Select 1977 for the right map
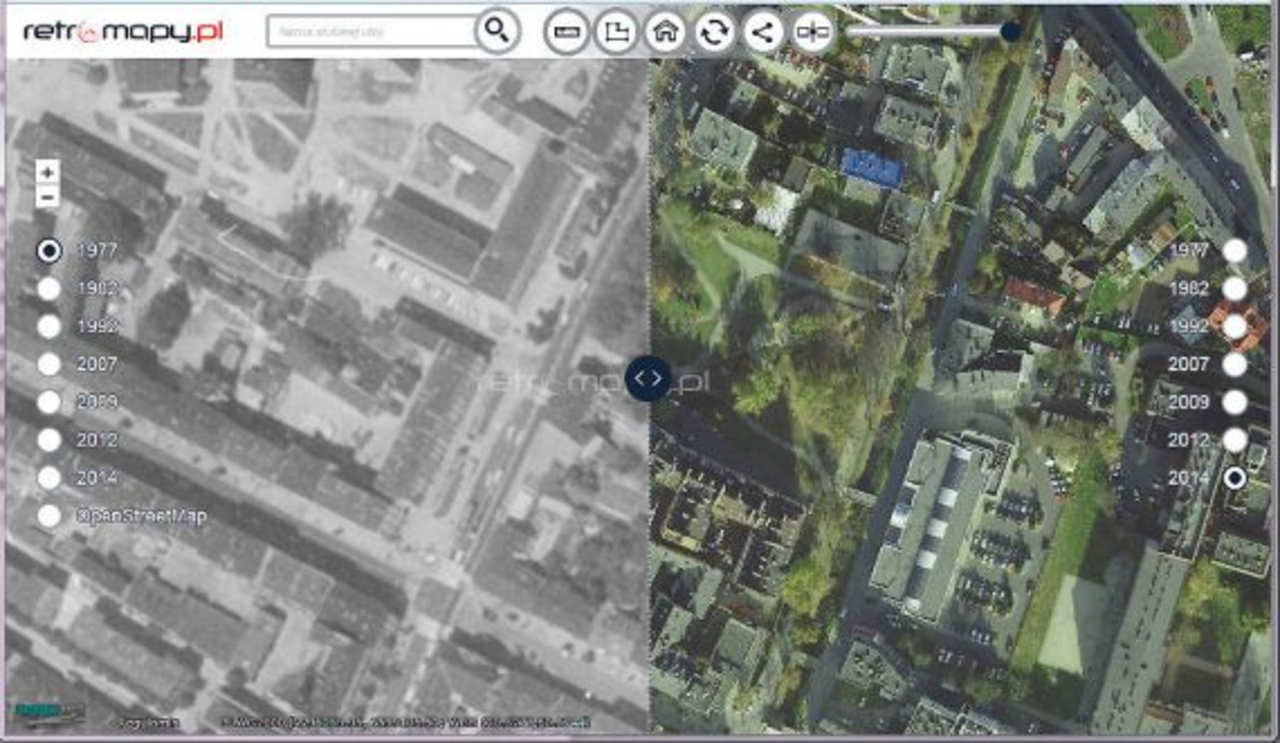The image size is (1280, 743). pyautogui.click(x=1236, y=250)
